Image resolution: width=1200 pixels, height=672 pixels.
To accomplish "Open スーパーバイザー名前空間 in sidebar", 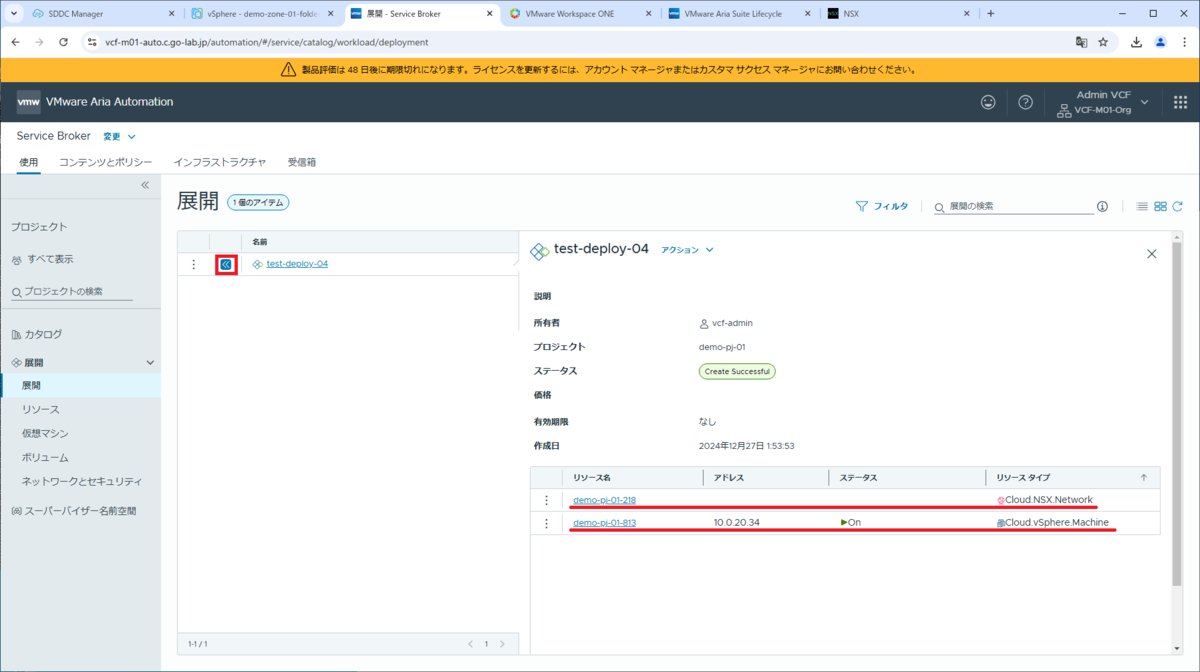I will coord(80,511).
